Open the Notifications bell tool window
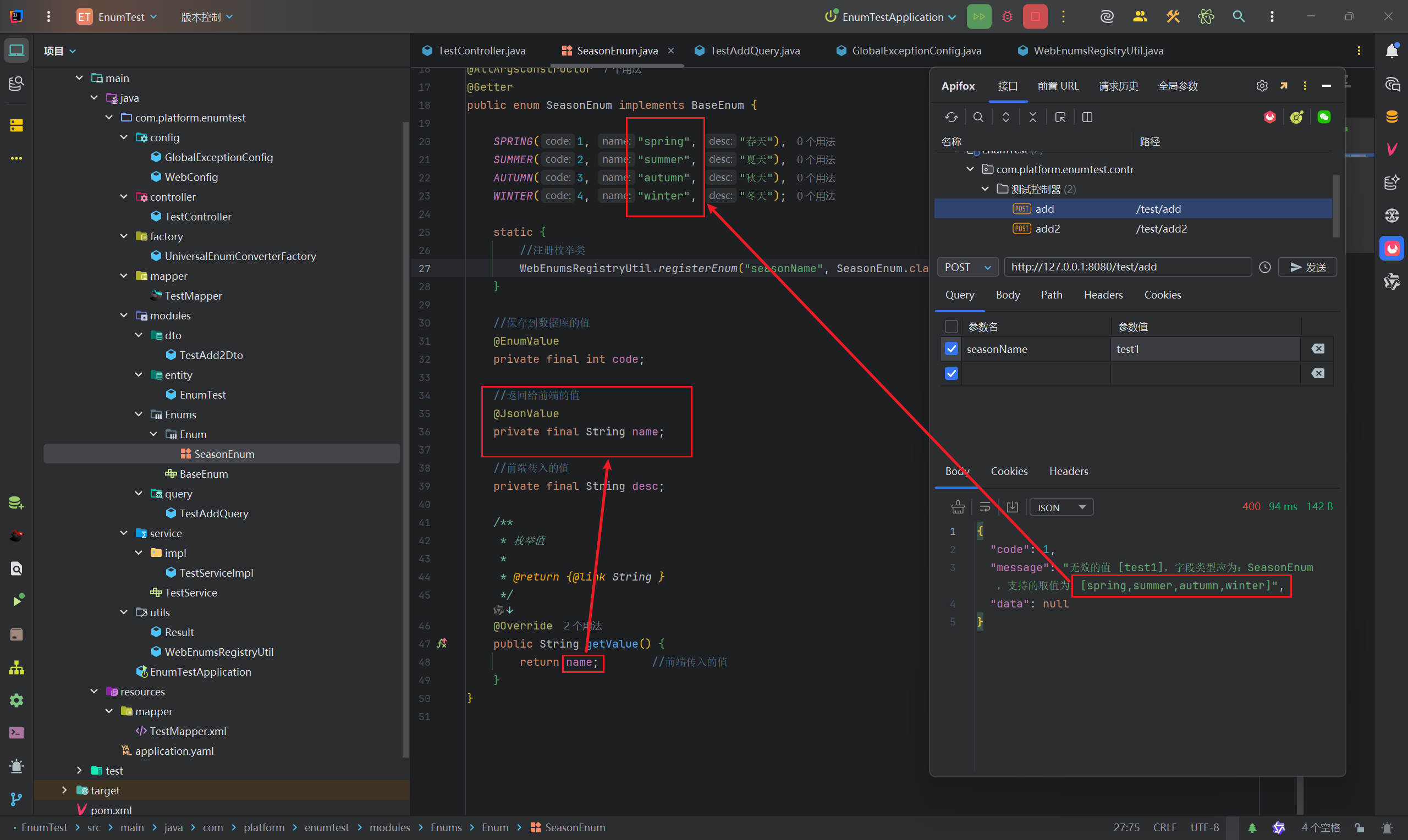The image size is (1408, 840). click(1392, 51)
